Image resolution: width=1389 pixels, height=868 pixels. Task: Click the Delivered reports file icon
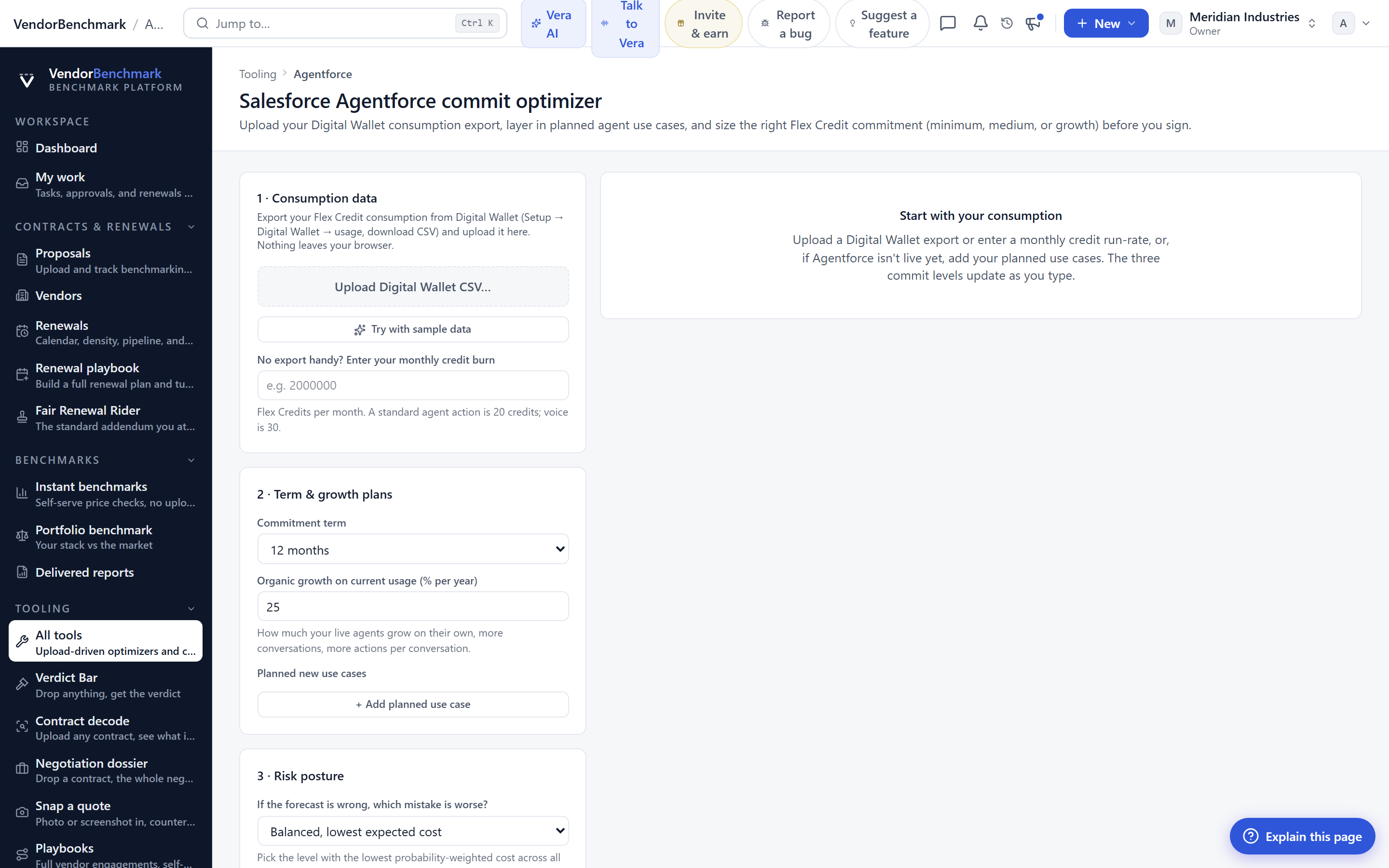point(22,572)
